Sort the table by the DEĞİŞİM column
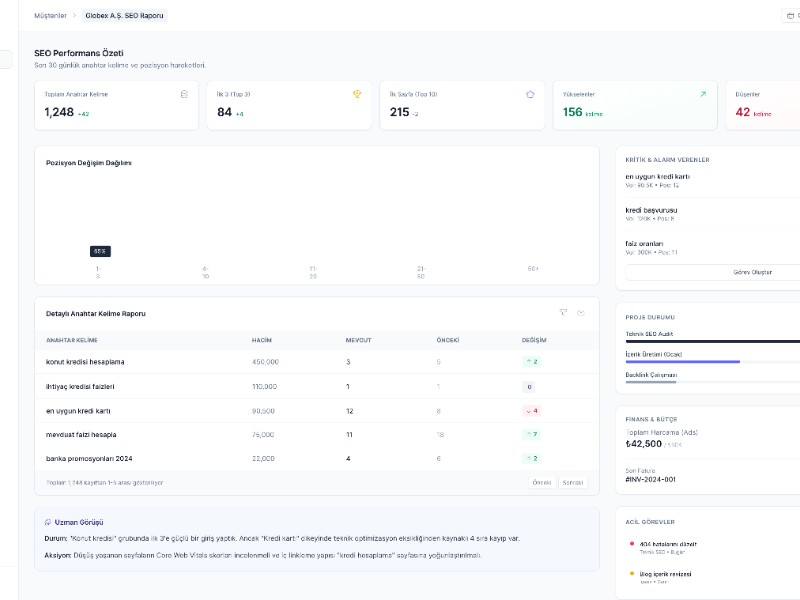 point(533,340)
